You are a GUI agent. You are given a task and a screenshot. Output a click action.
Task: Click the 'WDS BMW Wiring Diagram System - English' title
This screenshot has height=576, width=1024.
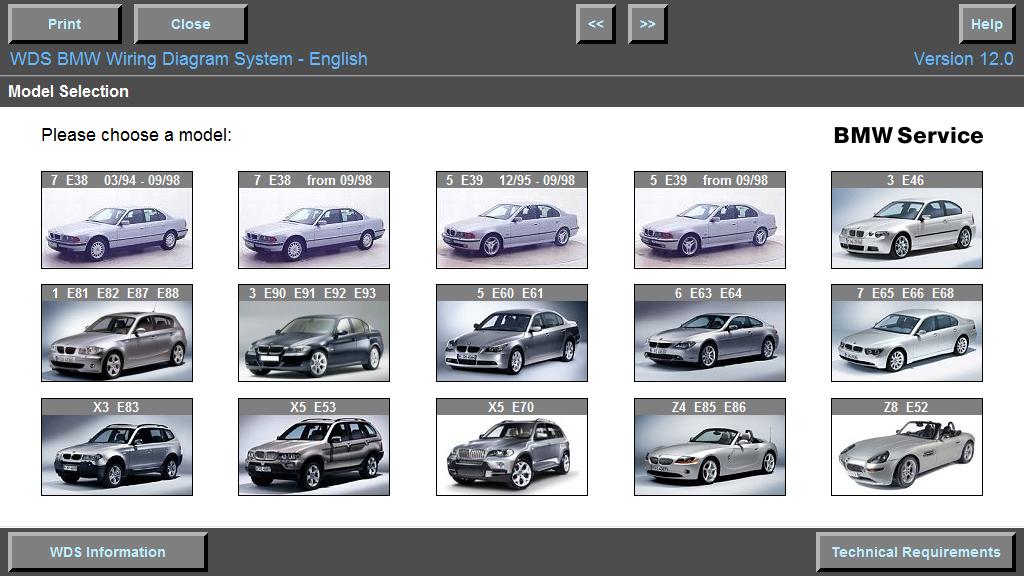(189, 59)
